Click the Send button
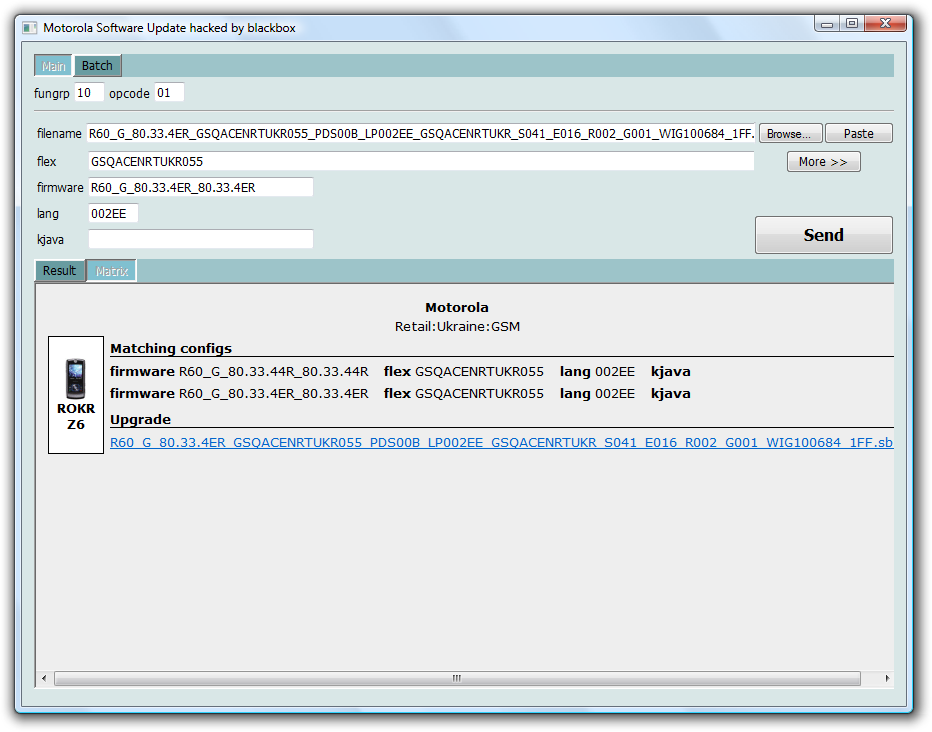This screenshot has height=732, width=932. [824, 235]
